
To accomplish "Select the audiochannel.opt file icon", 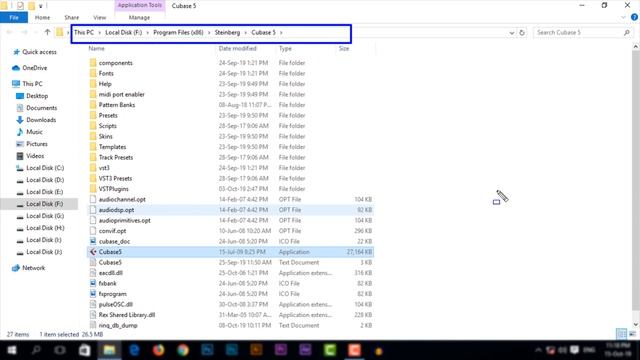I will [x=93, y=199].
